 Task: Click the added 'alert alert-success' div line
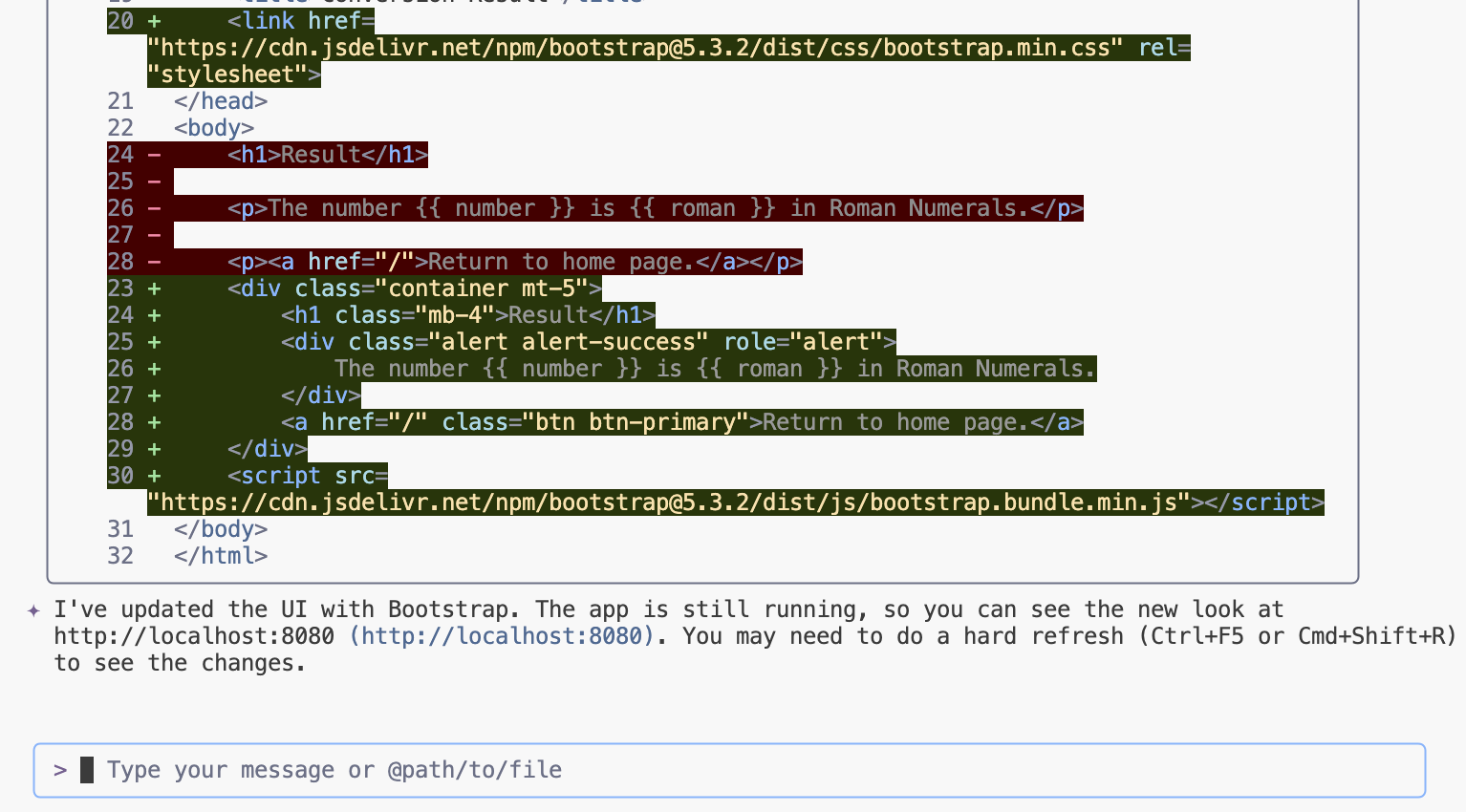[588, 342]
